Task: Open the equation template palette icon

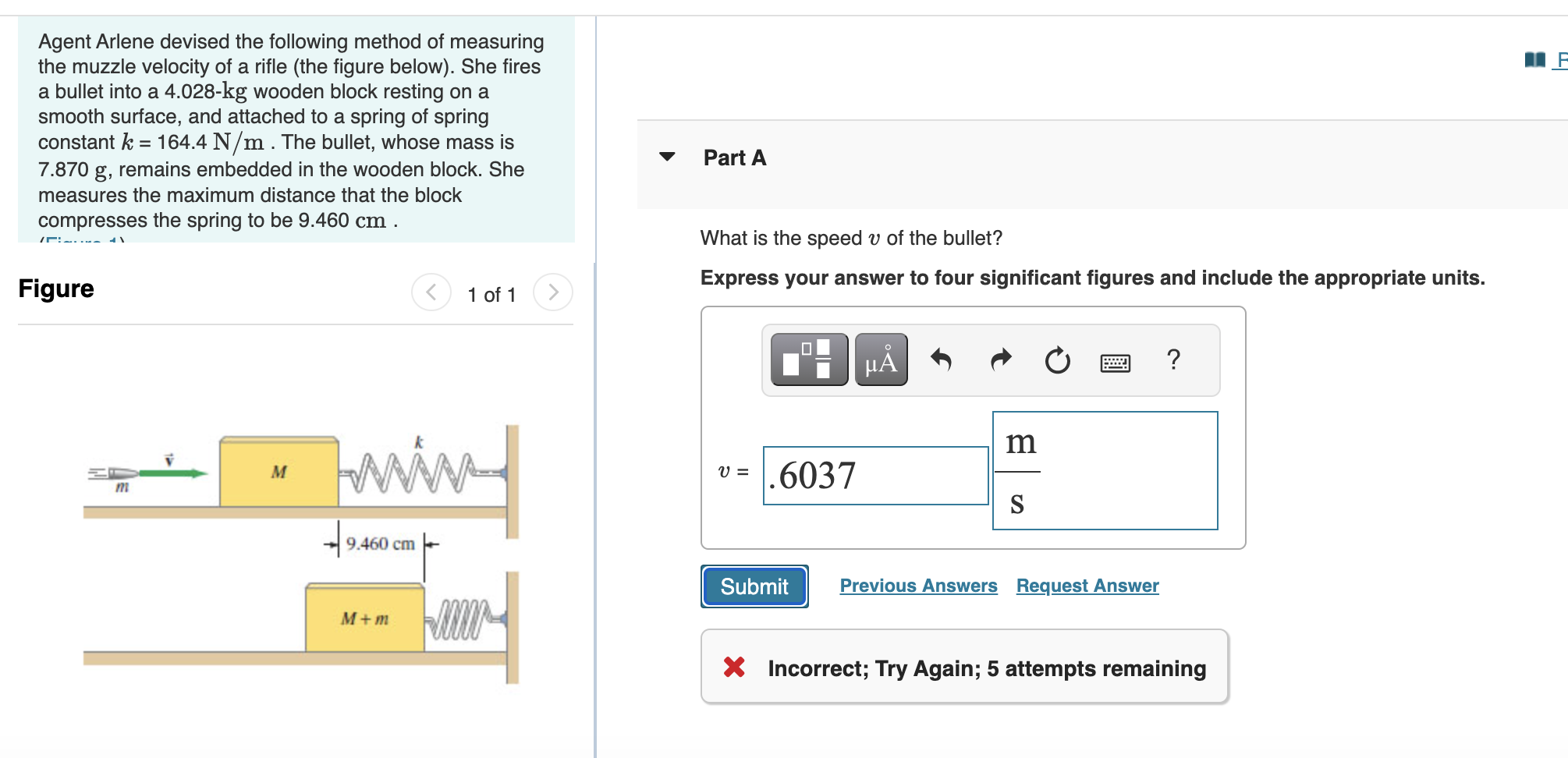Action: tap(808, 360)
